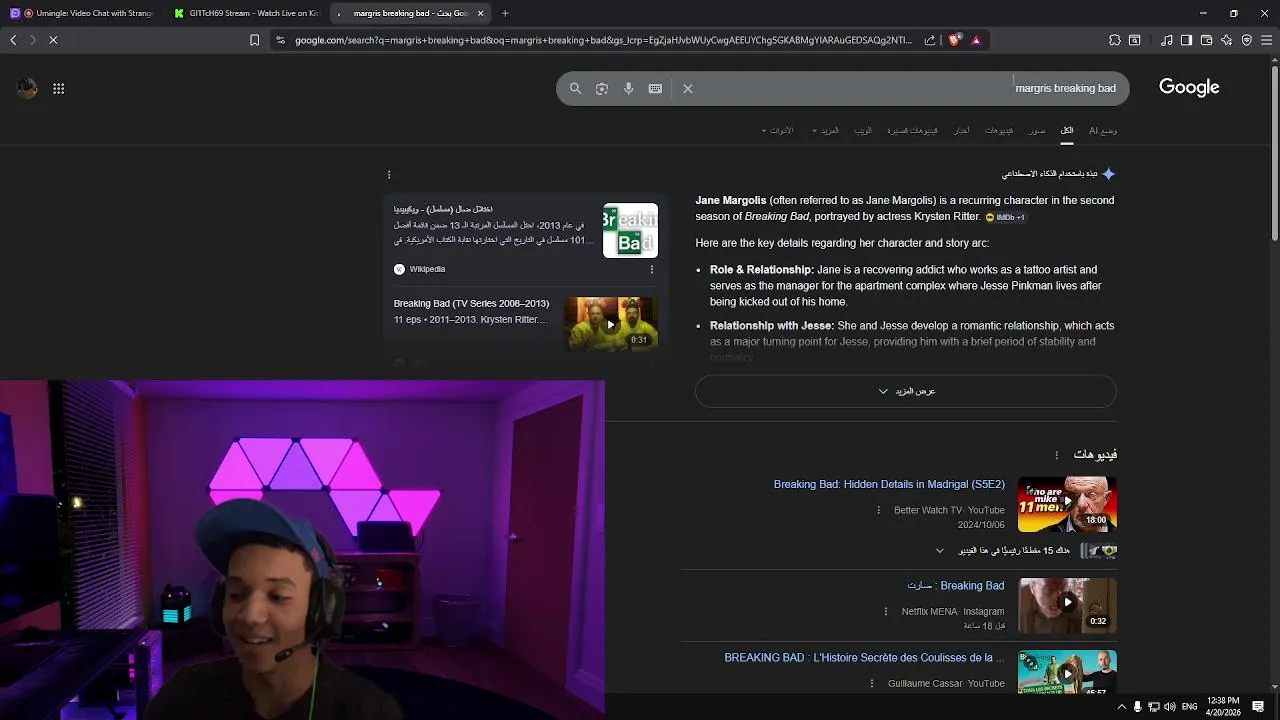This screenshot has height=720, width=1280.
Task: Open the taskbar volume control
Action: [x=1170, y=707]
